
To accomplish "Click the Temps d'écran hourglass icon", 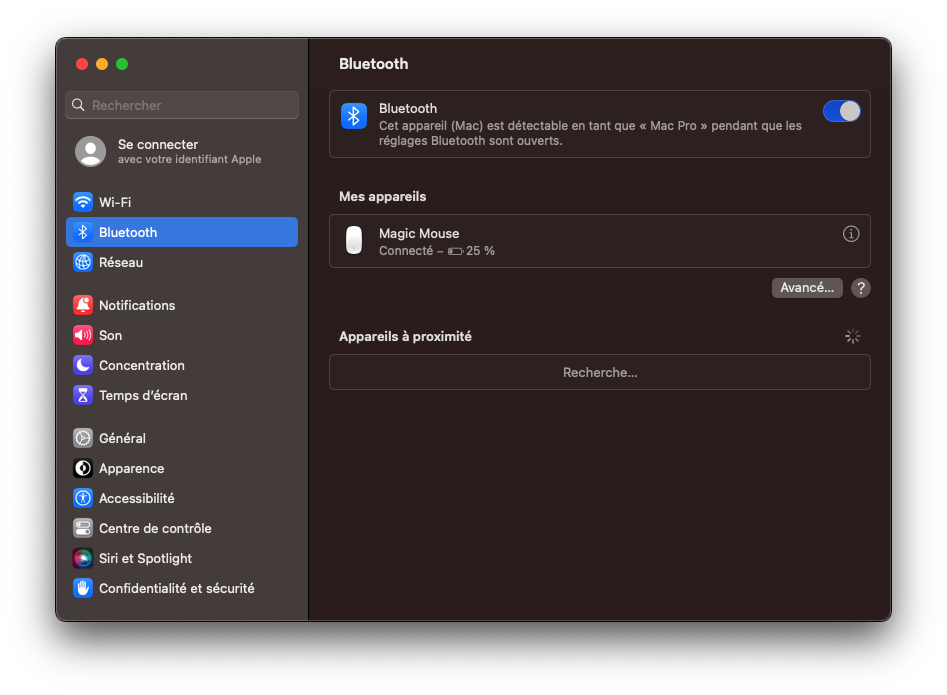I will [x=83, y=395].
